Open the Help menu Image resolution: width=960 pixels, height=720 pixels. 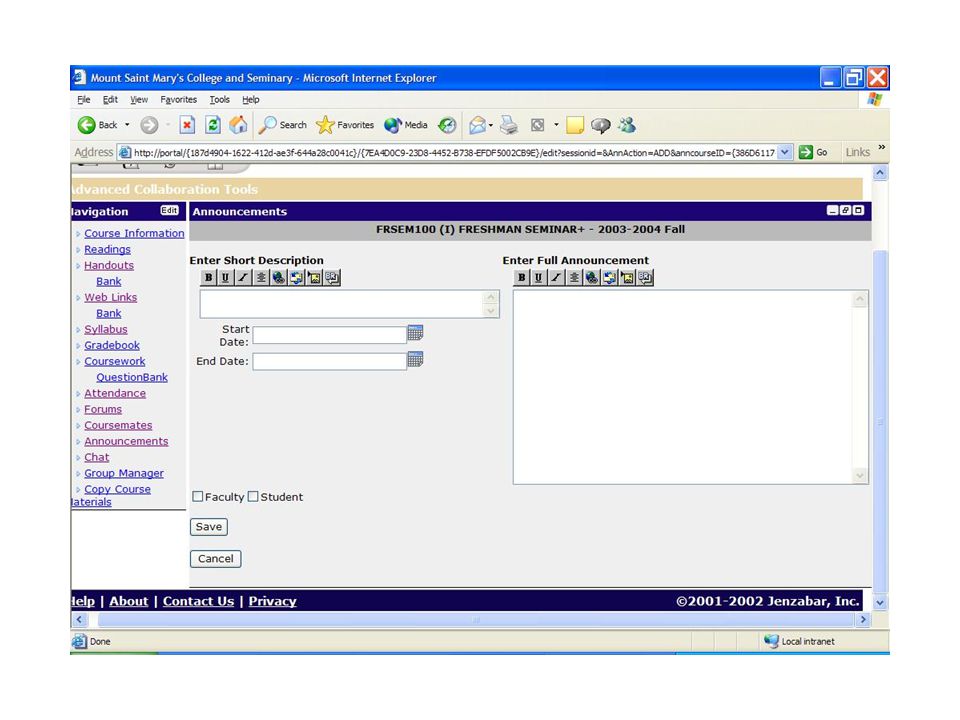point(251,100)
